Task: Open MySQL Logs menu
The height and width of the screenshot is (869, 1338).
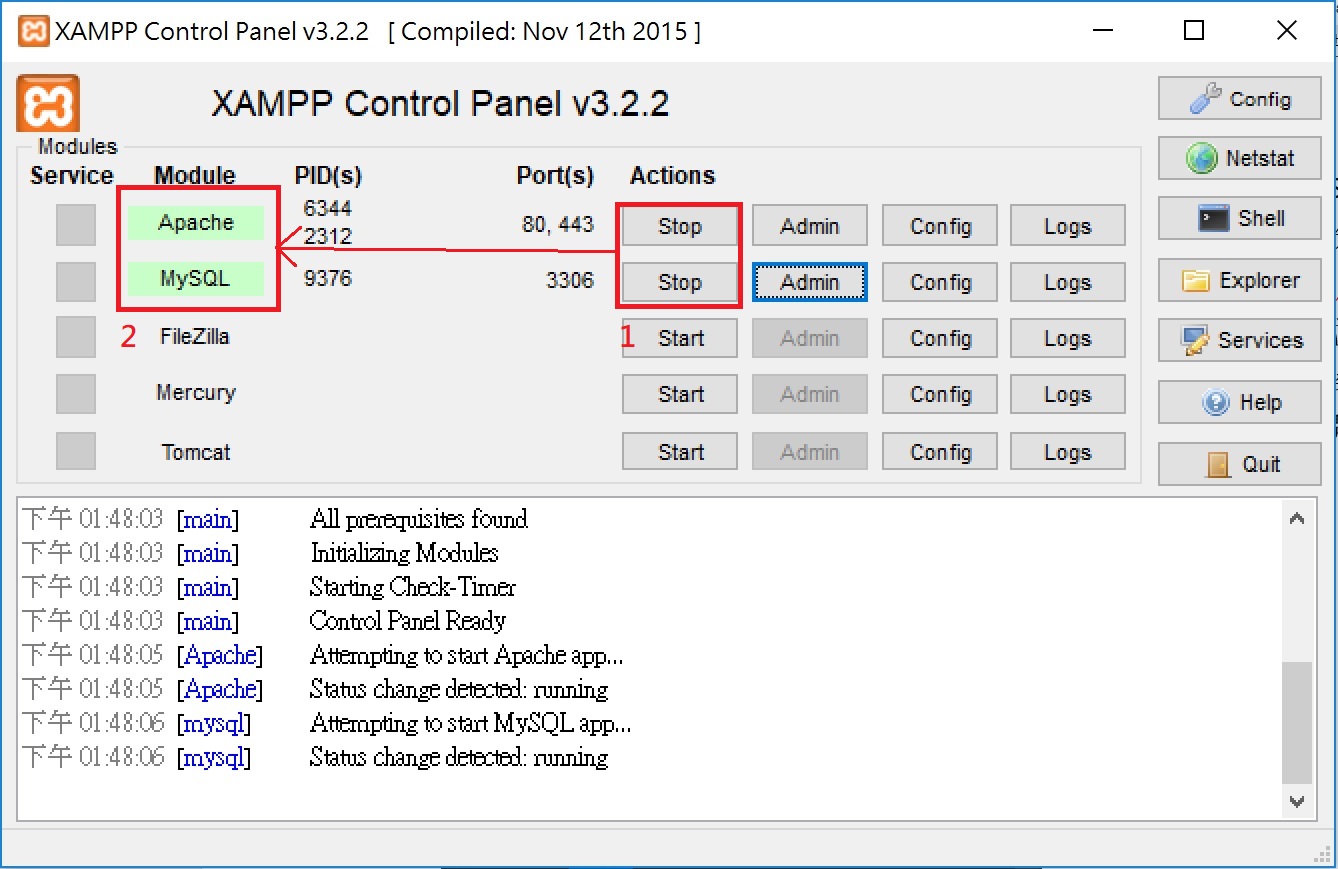Action: click(1068, 282)
